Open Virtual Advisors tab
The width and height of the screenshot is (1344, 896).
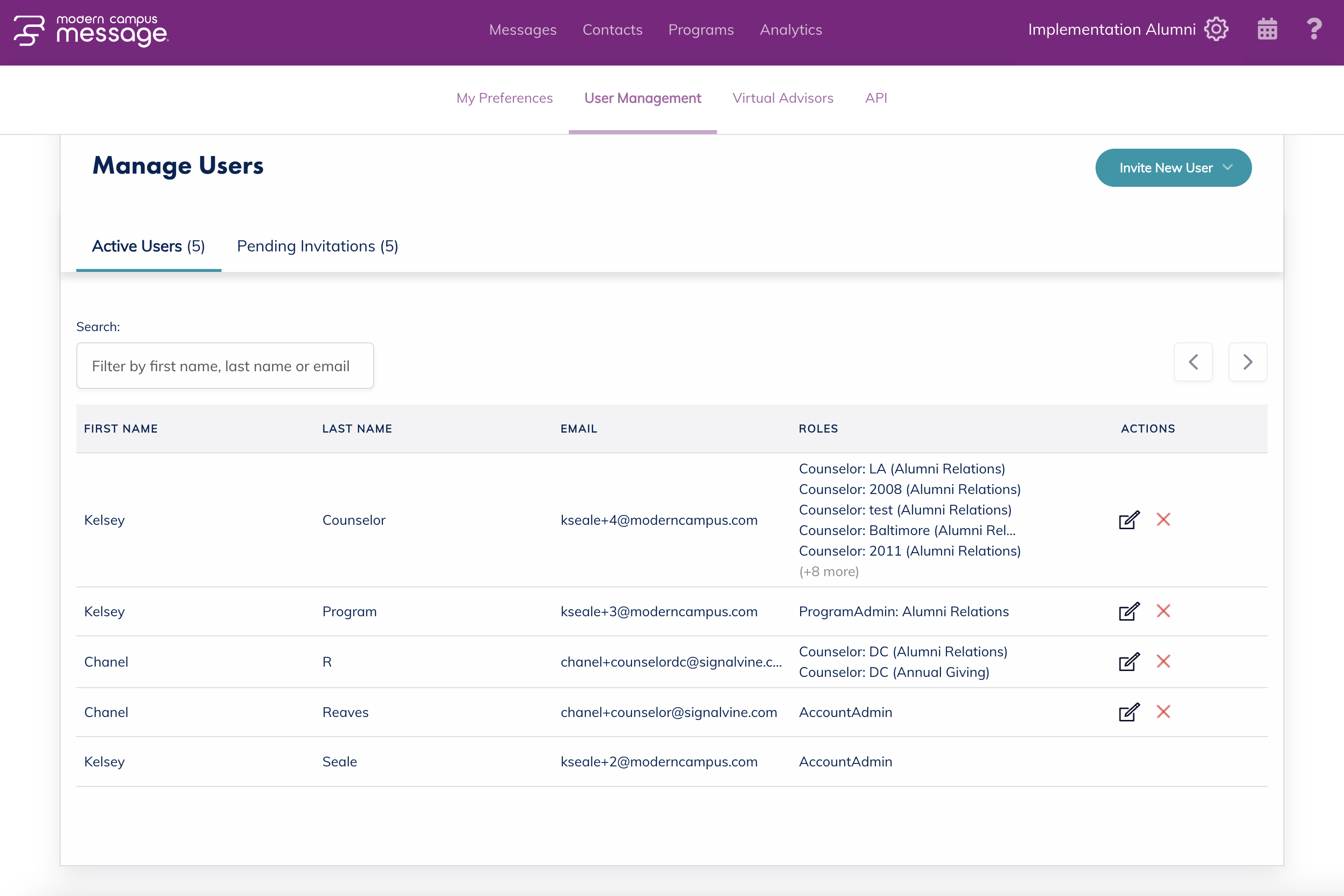click(x=782, y=98)
